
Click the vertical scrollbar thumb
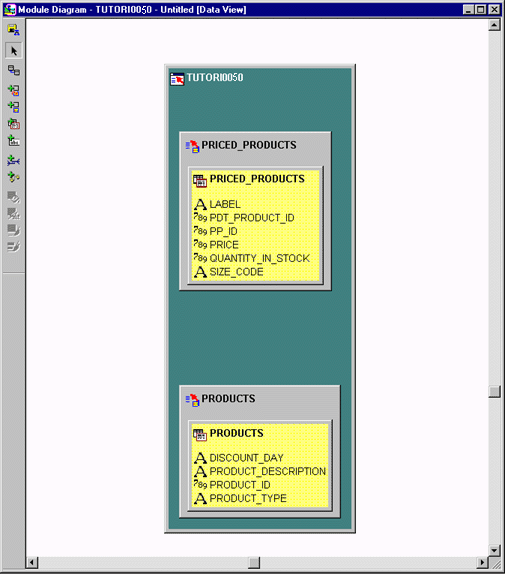point(494,391)
